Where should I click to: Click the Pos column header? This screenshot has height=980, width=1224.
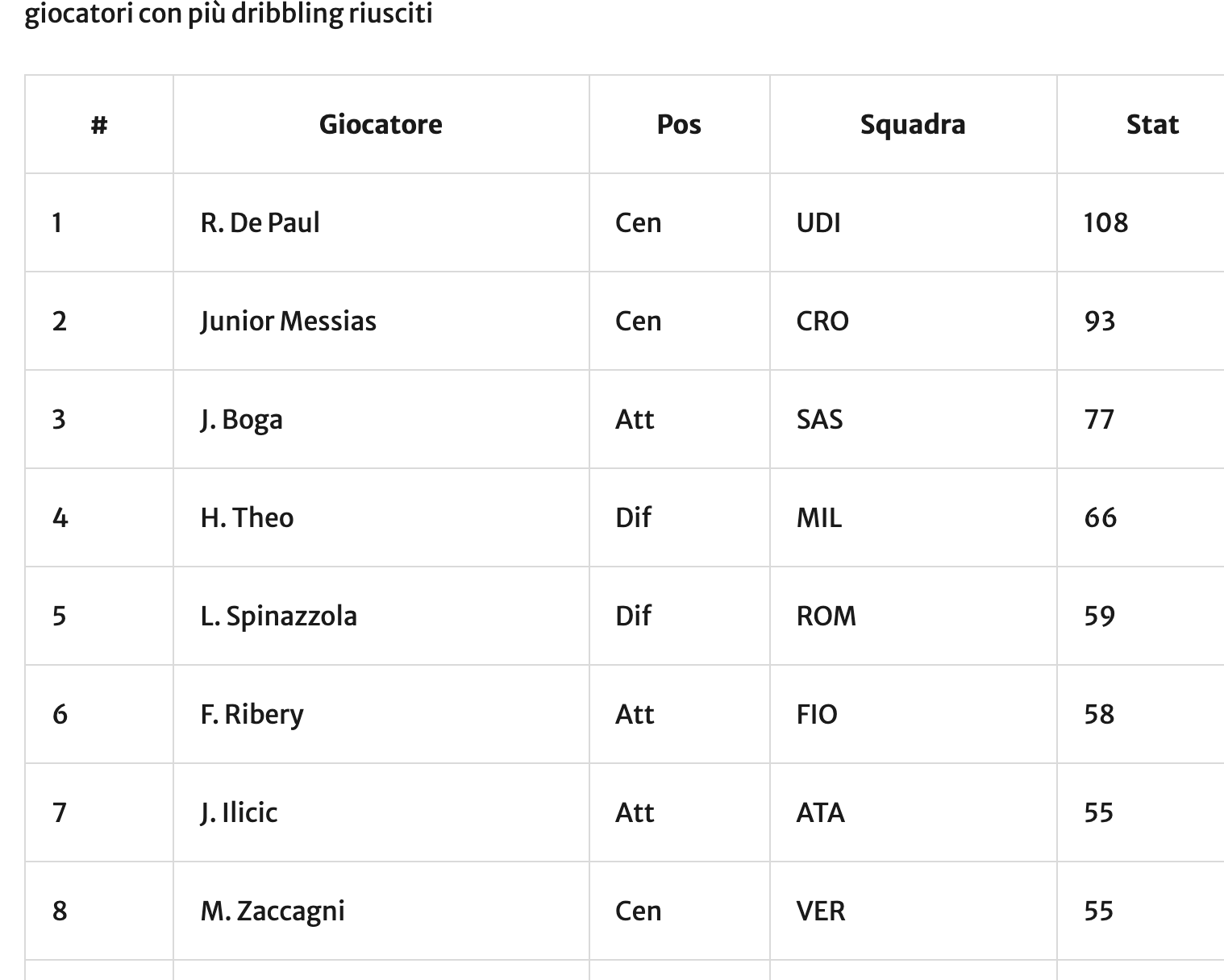tap(679, 124)
